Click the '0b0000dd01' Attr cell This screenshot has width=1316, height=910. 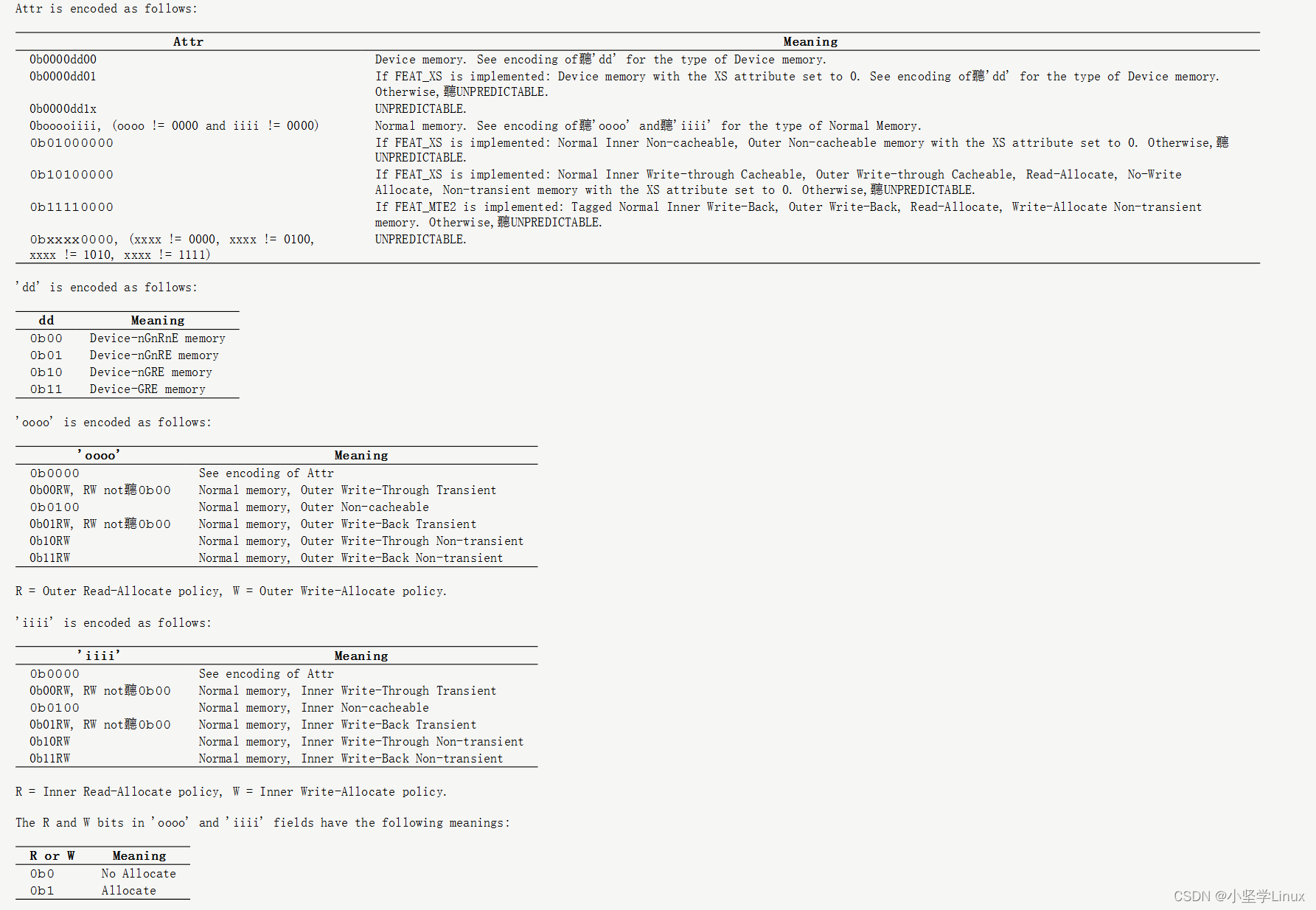tap(63, 77)
